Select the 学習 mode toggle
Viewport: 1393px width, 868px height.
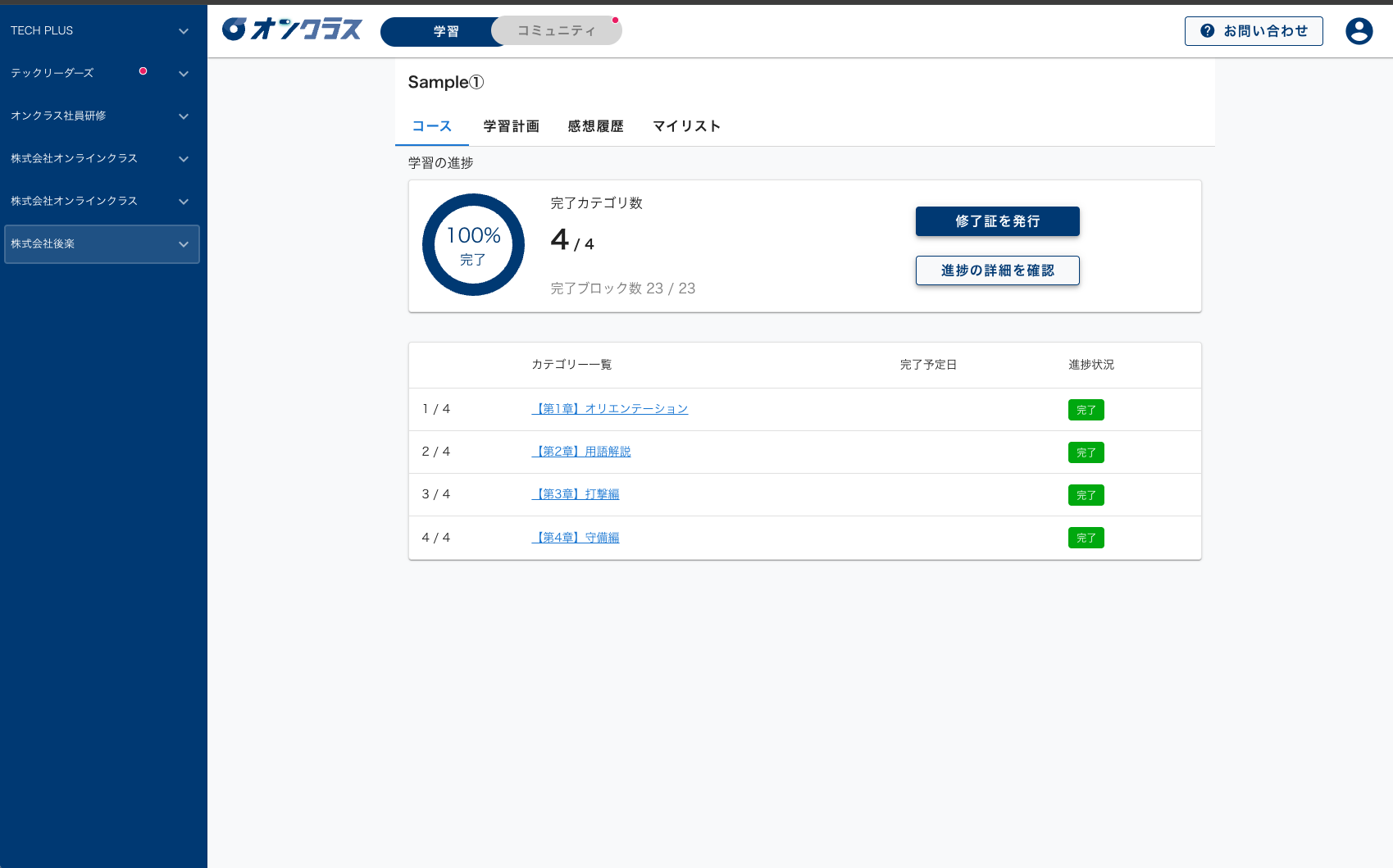pos(445,31)
